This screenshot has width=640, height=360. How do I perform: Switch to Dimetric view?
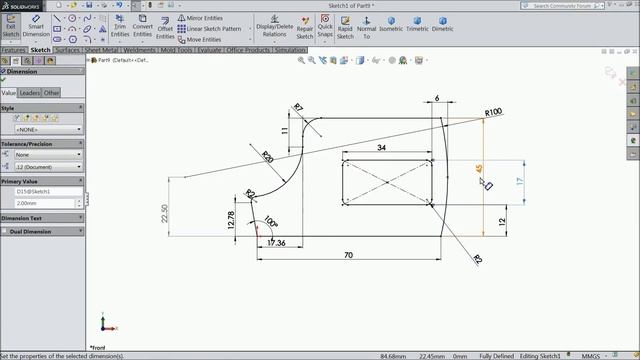442,24
